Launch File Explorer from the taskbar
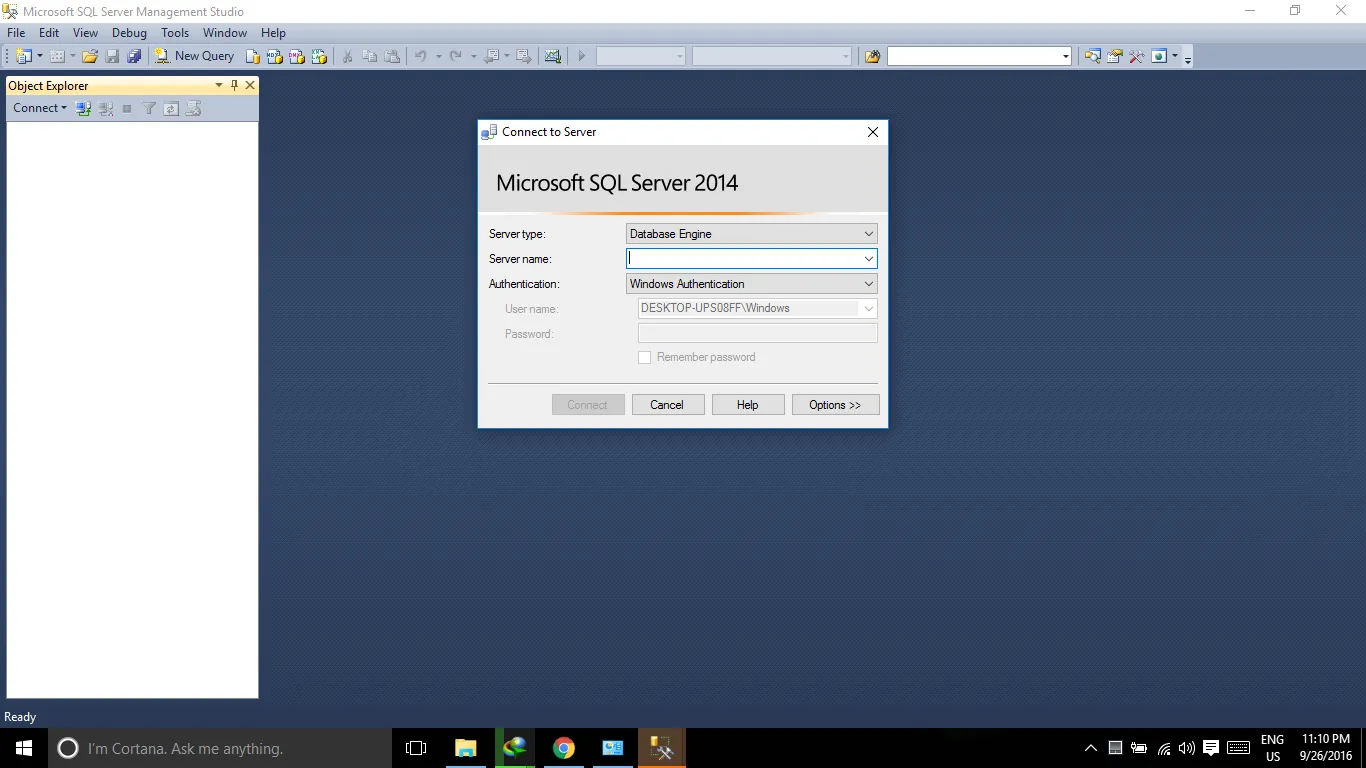The height and width of the screenshot is (768, 1366). pyautogui.click(x=466, y=748)
